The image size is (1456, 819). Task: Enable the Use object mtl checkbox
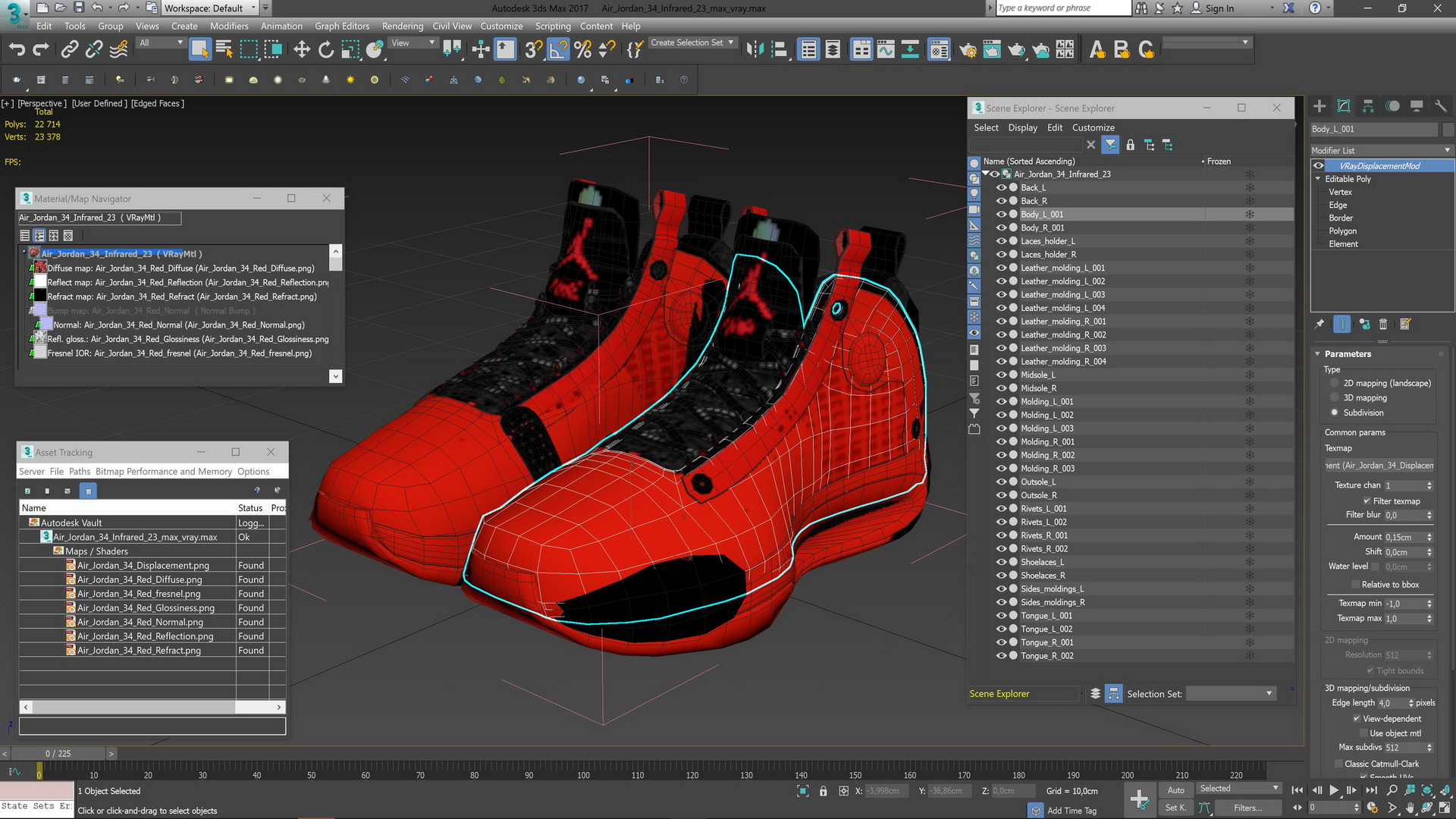[1363, 733]
